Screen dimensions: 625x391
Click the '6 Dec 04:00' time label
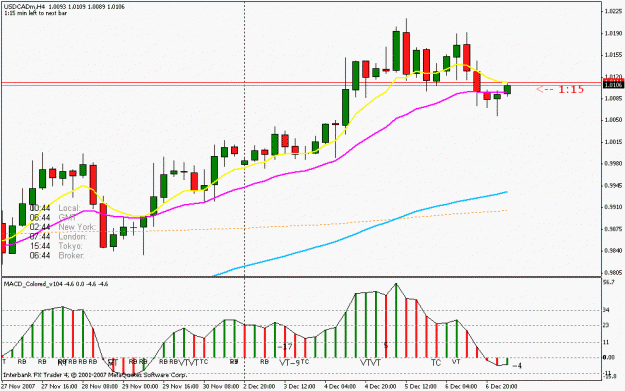click(x=462, y=387)
